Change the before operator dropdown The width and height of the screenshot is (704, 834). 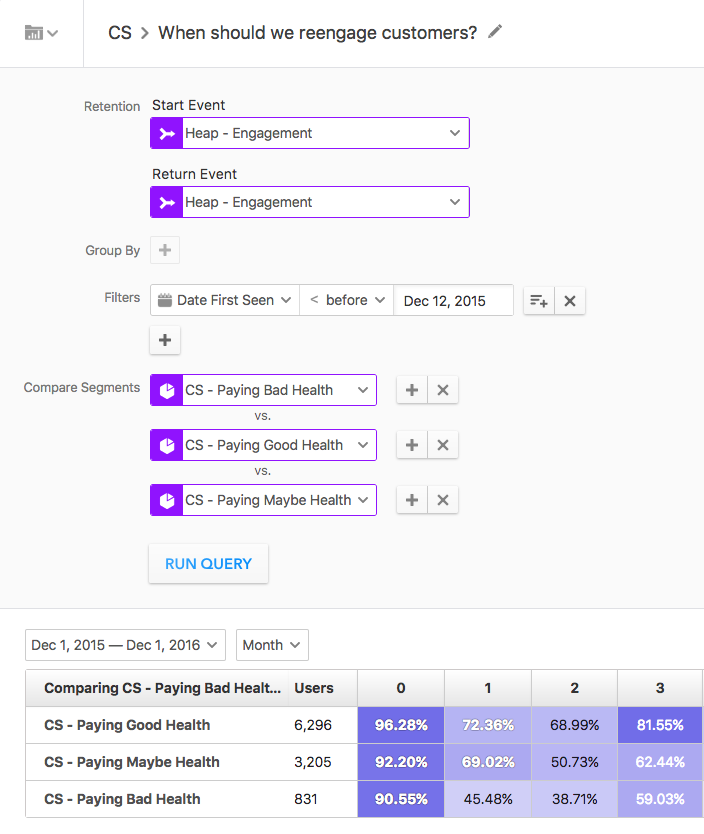[347, 301]
